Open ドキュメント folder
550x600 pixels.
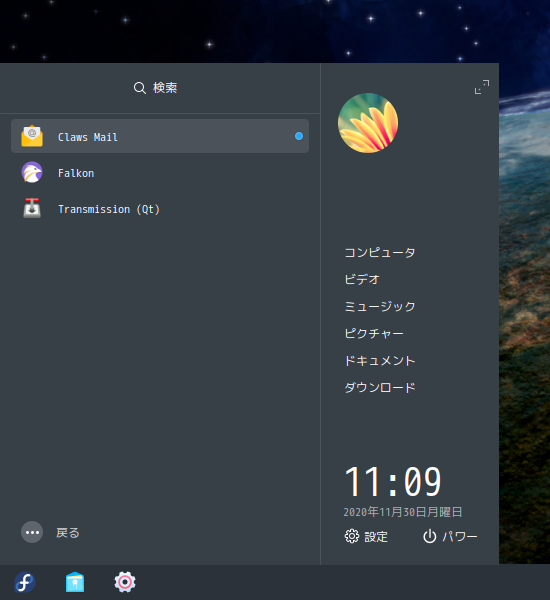[x=380, y=360]
